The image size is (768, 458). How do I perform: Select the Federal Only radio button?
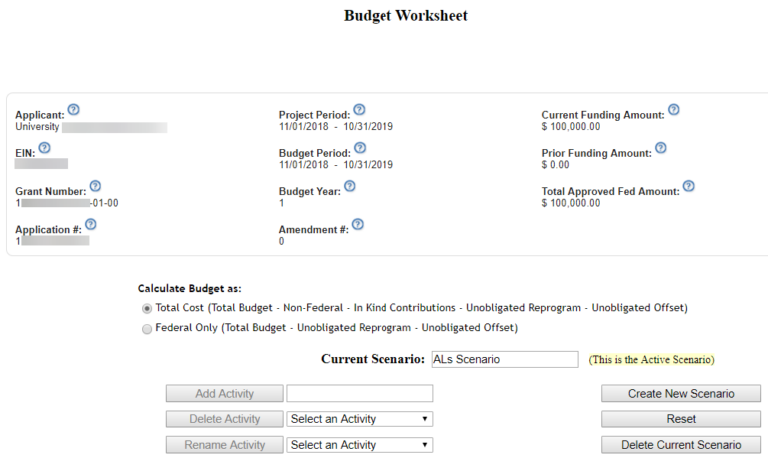(x=147, y=328)
